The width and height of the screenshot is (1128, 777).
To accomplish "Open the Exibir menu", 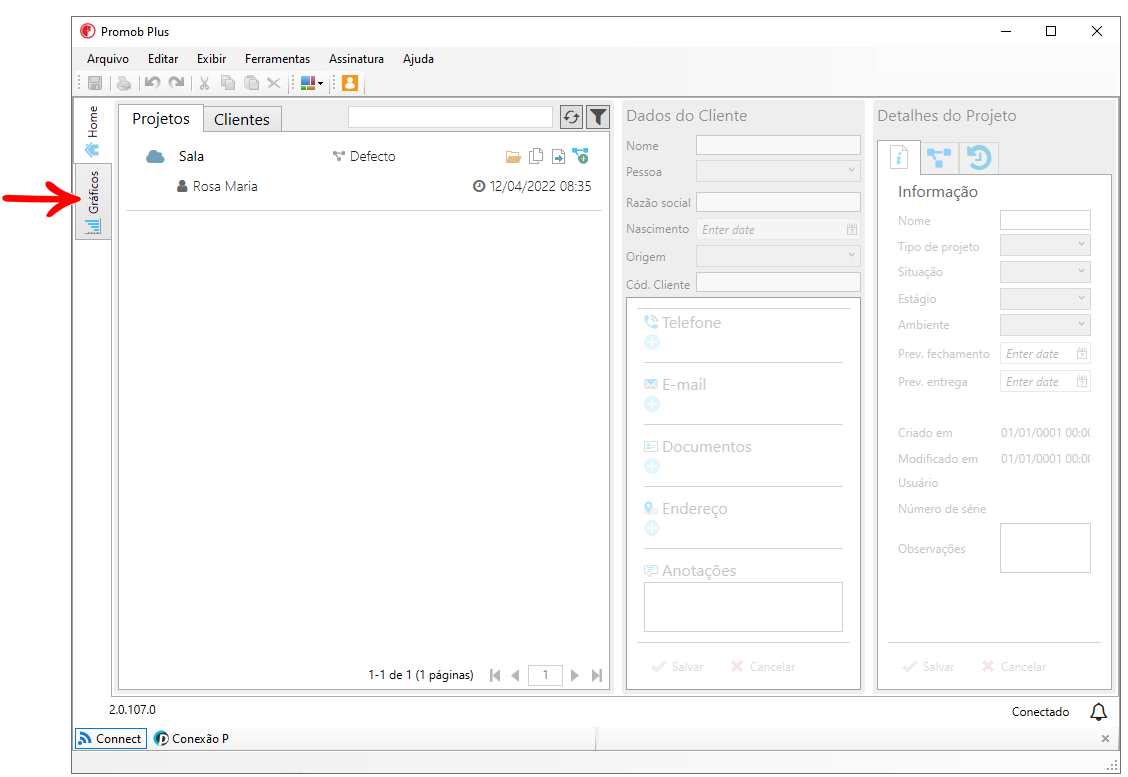I will (x=212, y=59).
